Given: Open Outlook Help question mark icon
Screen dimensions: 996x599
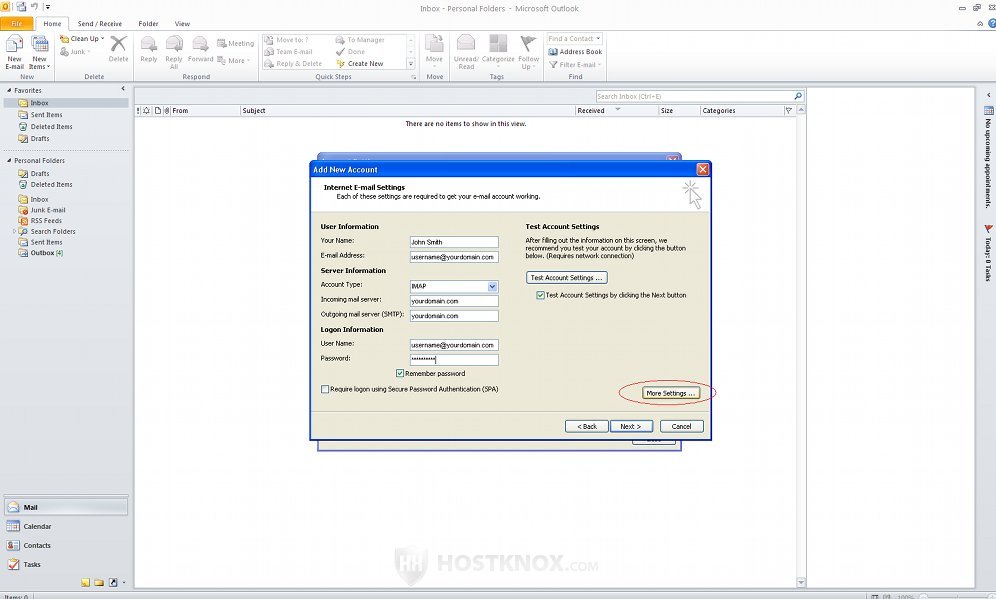Looking at the screenshot, I should click(x=992, y=23).
